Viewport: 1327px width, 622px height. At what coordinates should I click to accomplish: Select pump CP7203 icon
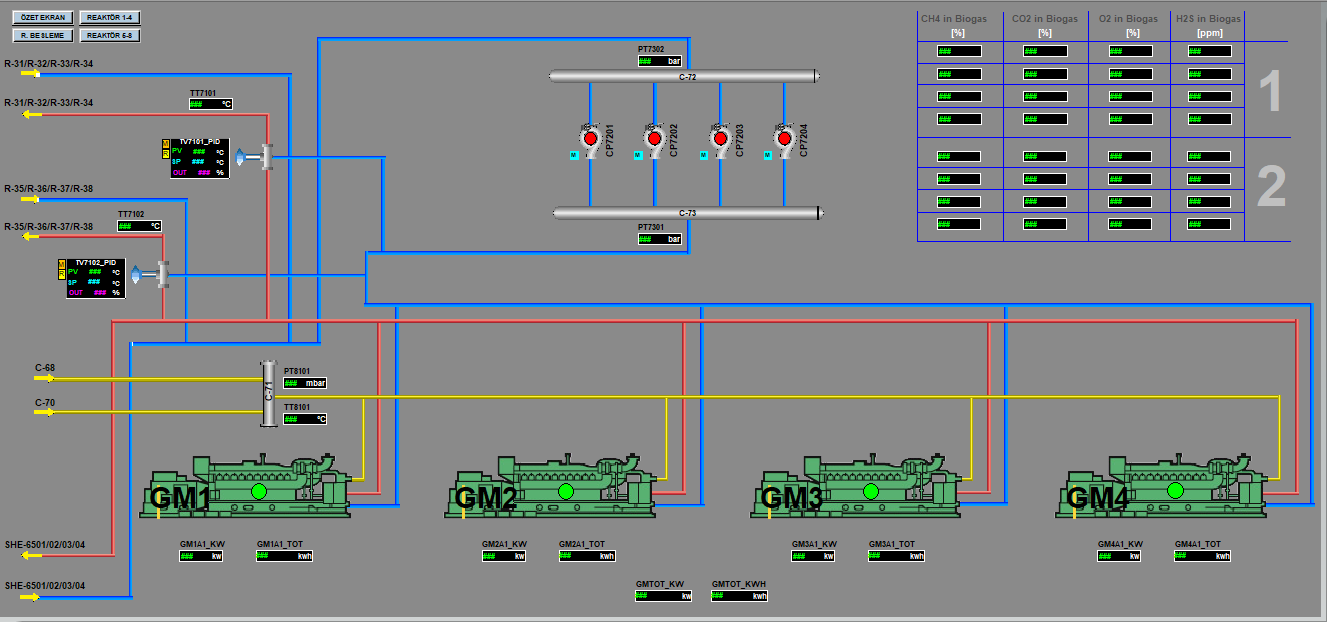719,138
